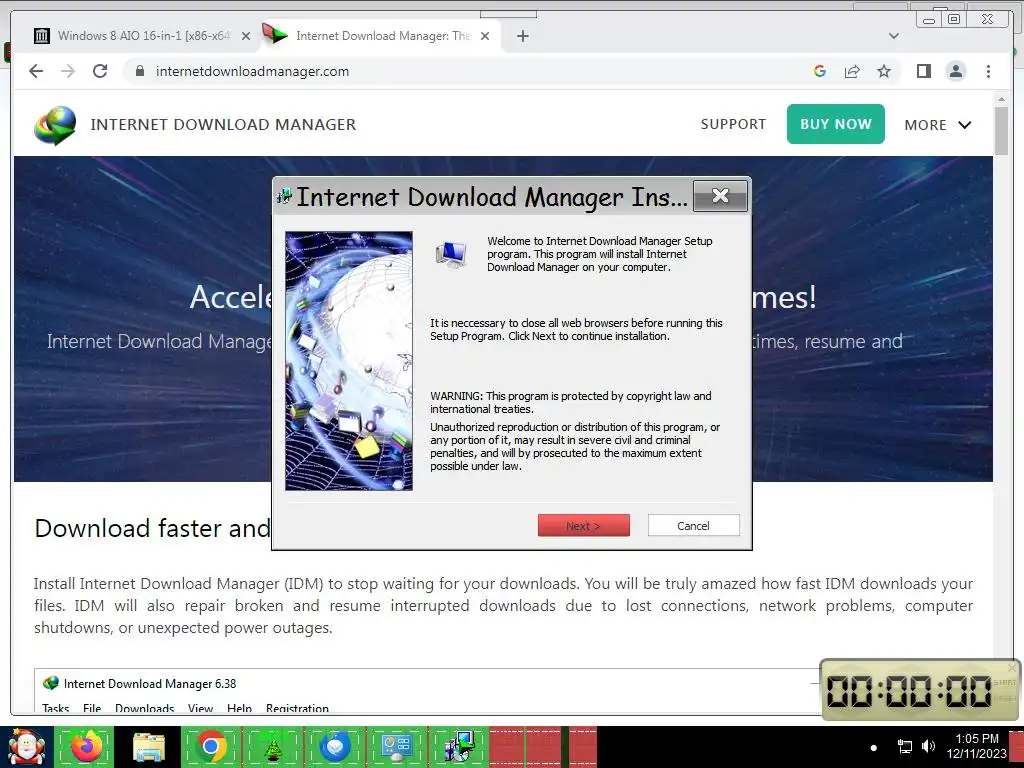
Task: Click the volume speaker tray icon
Action: click(928, 746)
